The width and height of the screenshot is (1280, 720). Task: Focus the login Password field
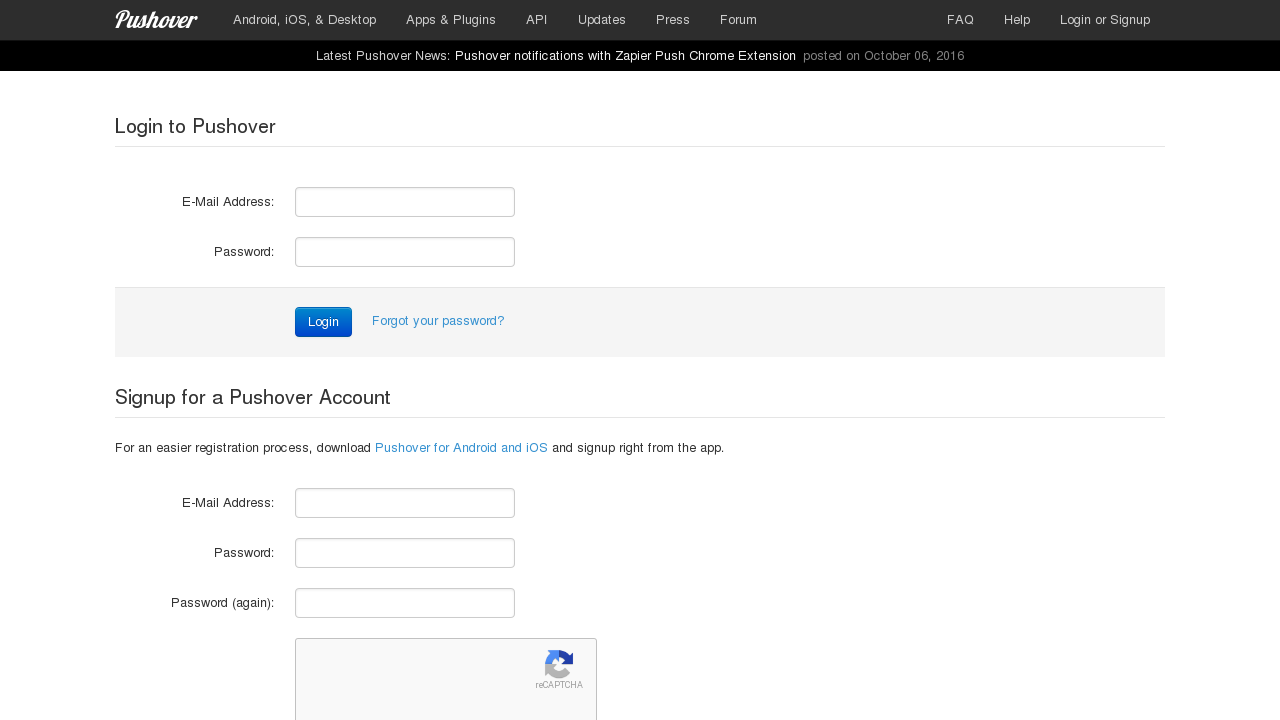tap(405, 252)
